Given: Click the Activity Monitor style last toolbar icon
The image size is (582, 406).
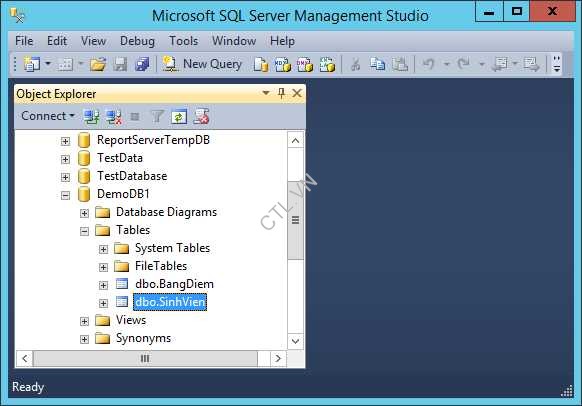Looking at the screenshot, I should point(202,117).
